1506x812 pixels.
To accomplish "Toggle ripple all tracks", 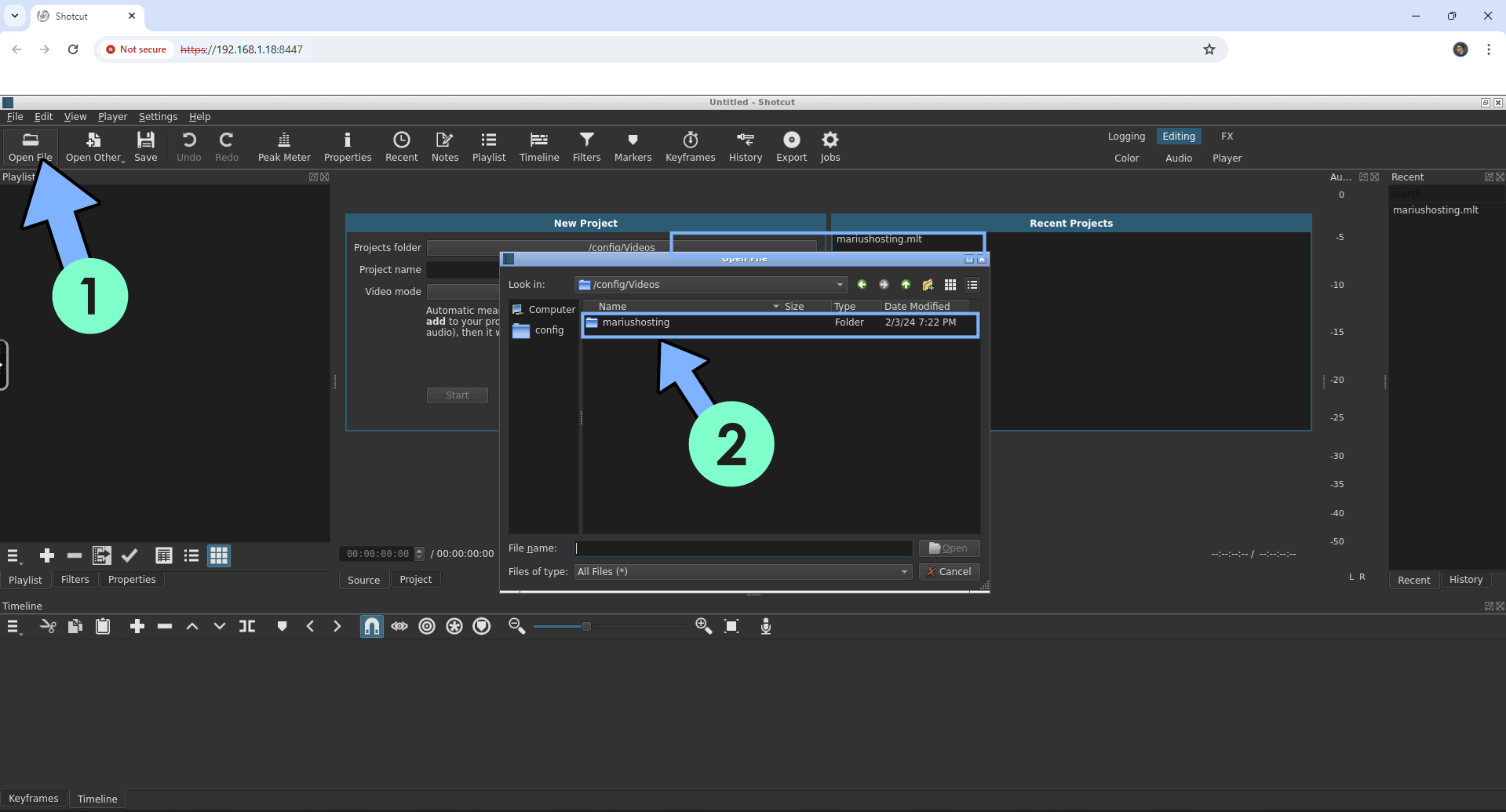I will point(454,626).
